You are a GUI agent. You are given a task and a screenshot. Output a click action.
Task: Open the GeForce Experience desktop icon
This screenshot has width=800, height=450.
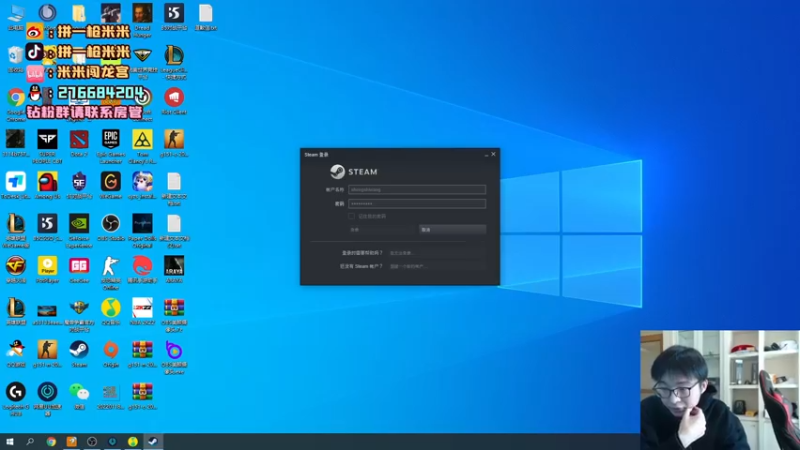click(x=79, y=223)
